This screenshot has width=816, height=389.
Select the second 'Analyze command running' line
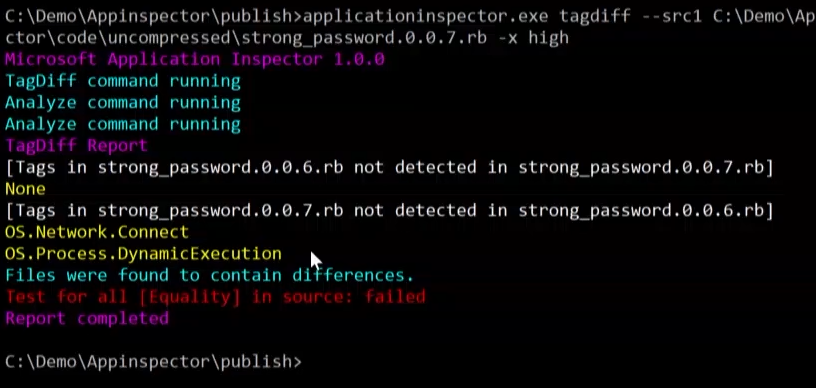123,124
